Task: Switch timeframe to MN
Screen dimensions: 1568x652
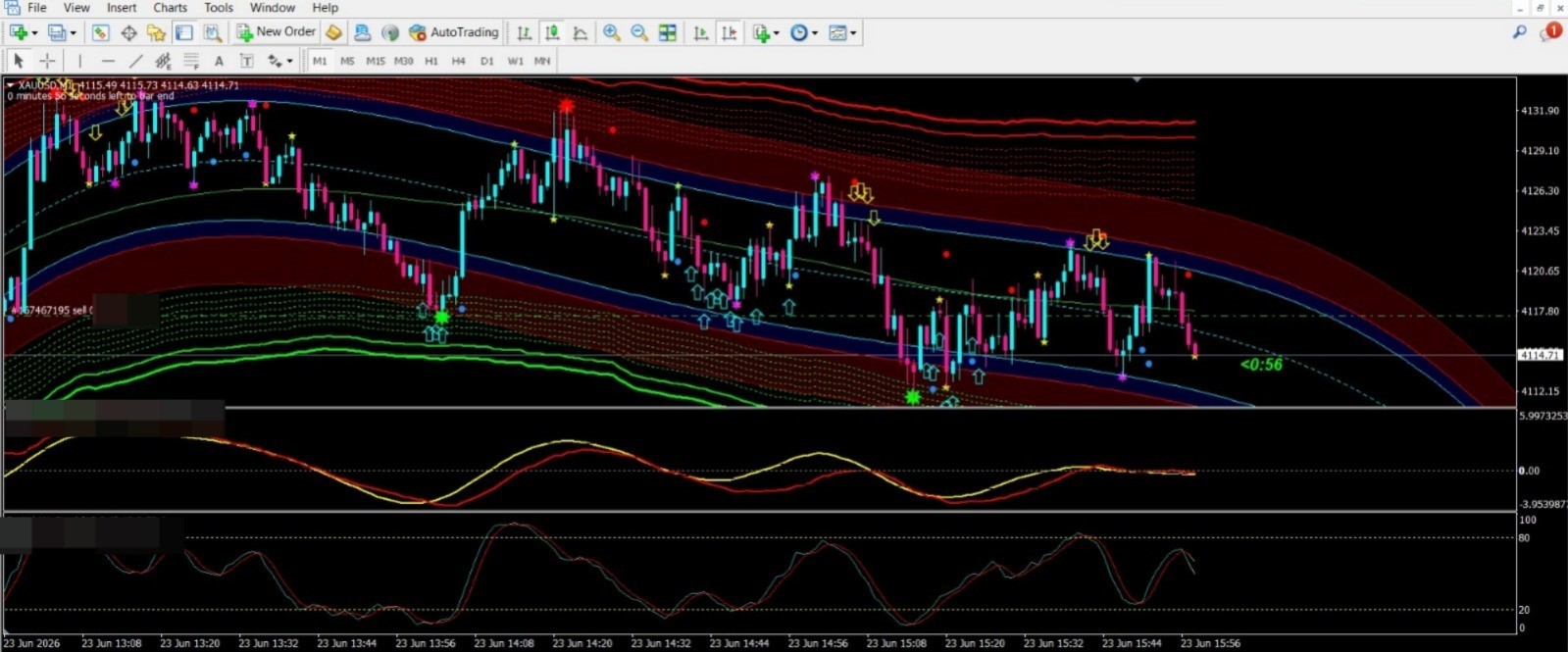Action: point(542,61)
